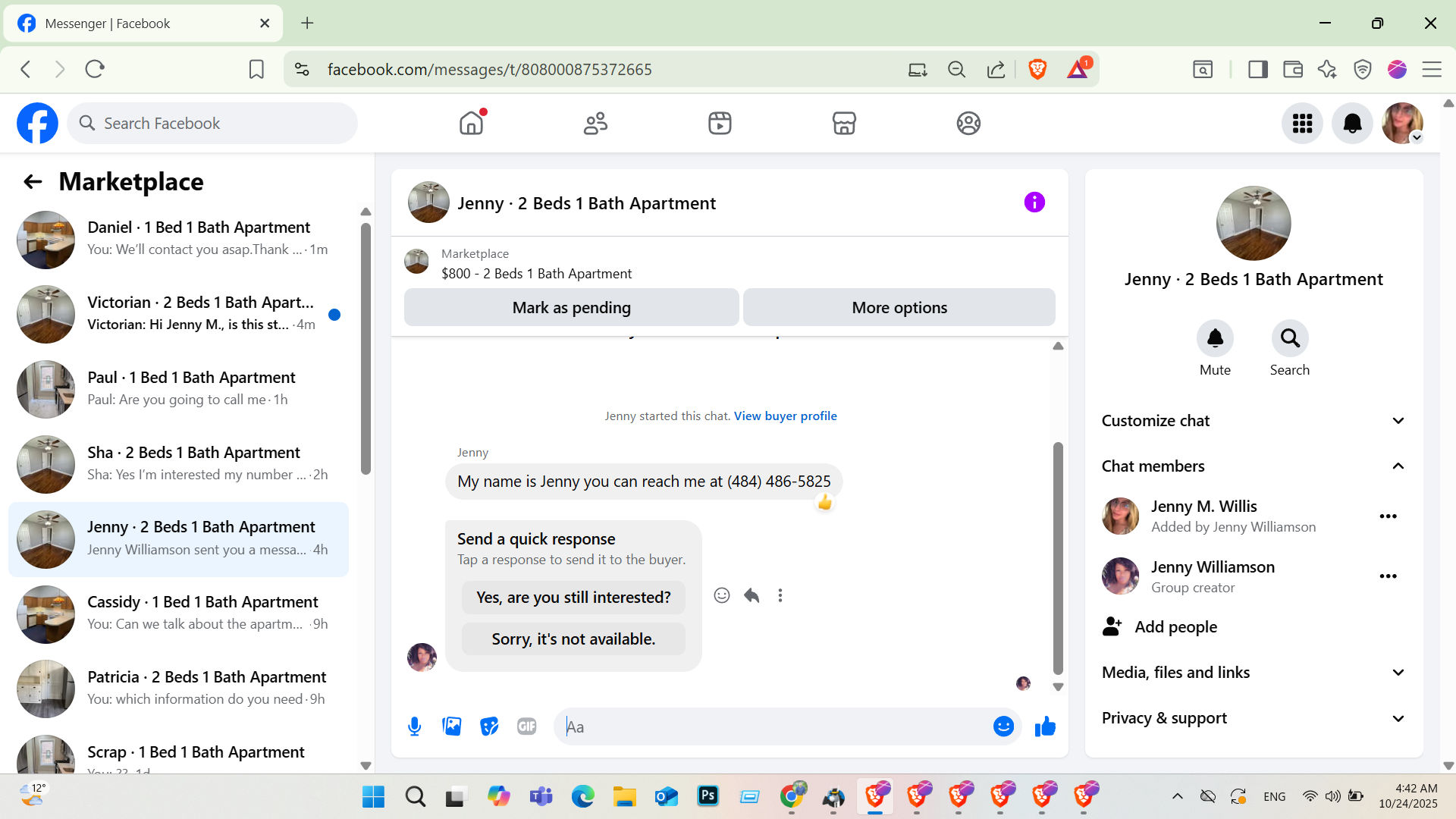Screen dimensions: 1456x819
Task: Reply to the quick response message
Action: click(x=752, y=595)
